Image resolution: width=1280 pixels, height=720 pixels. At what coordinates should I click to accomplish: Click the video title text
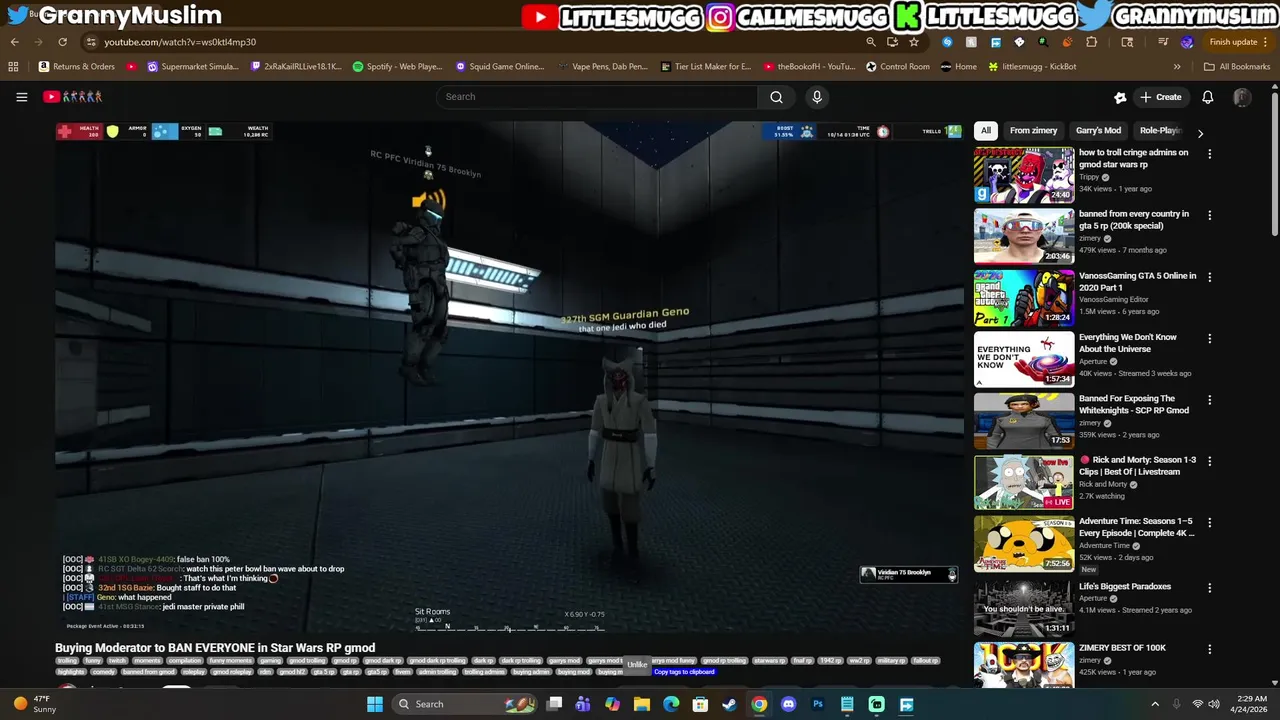(x=215, y=648)
